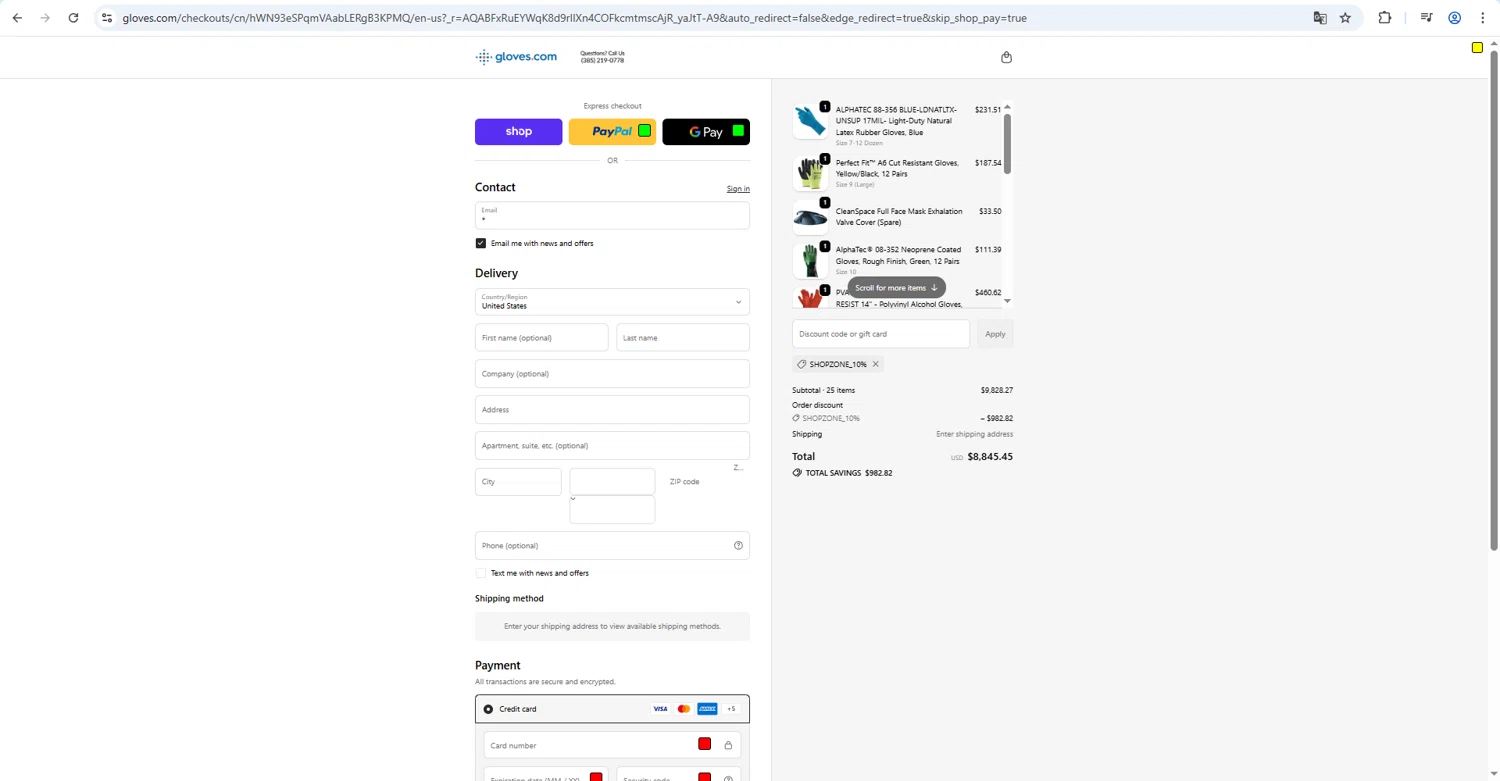This screenshot has width=1500, height=781.
Task: Click the CleanSpace valve cover thumbnail
Action: coord(810,217)
